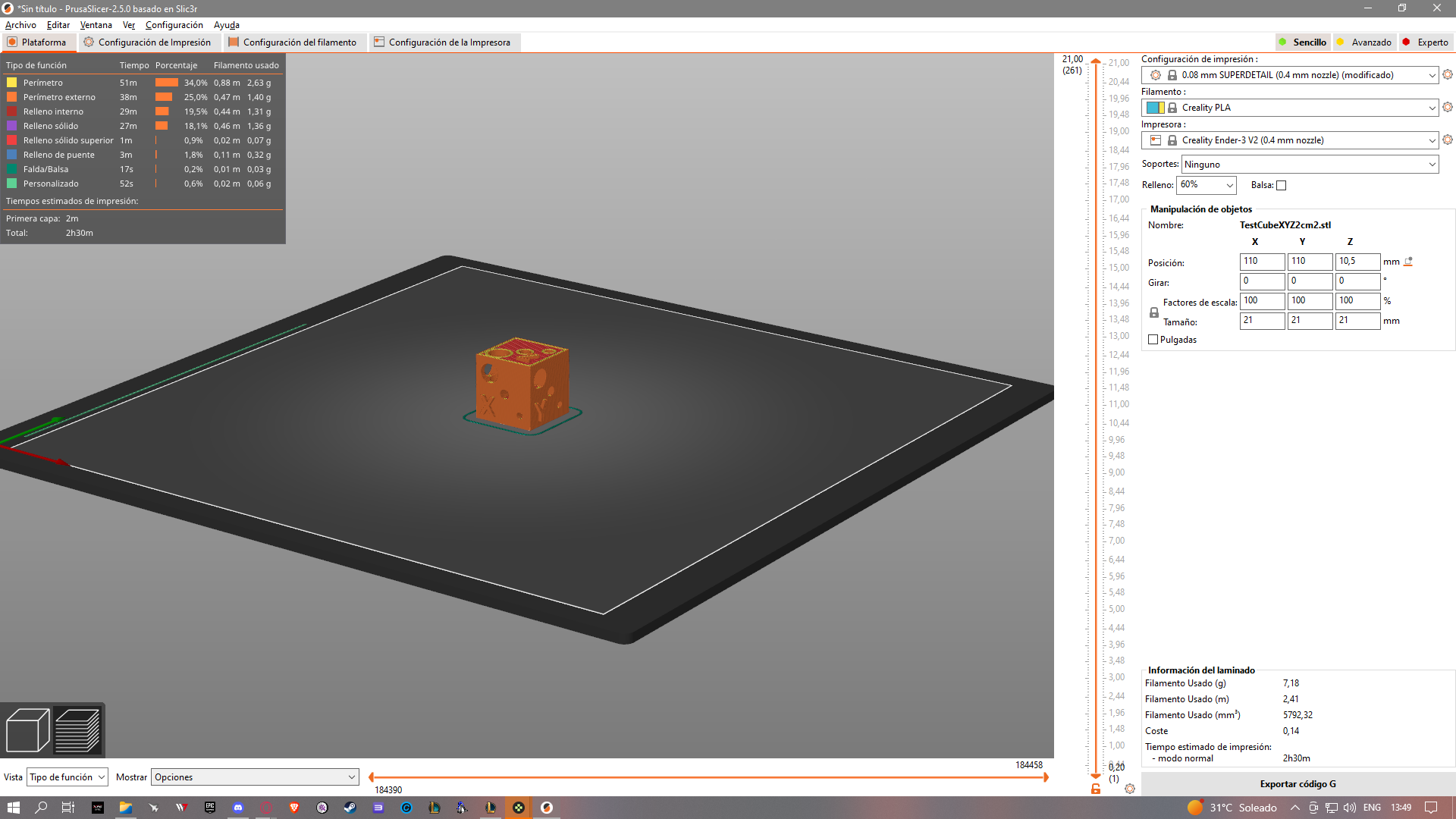Enable the Balsa checkbox
Screen dimensions: 1456x819
pos(1282,186)
